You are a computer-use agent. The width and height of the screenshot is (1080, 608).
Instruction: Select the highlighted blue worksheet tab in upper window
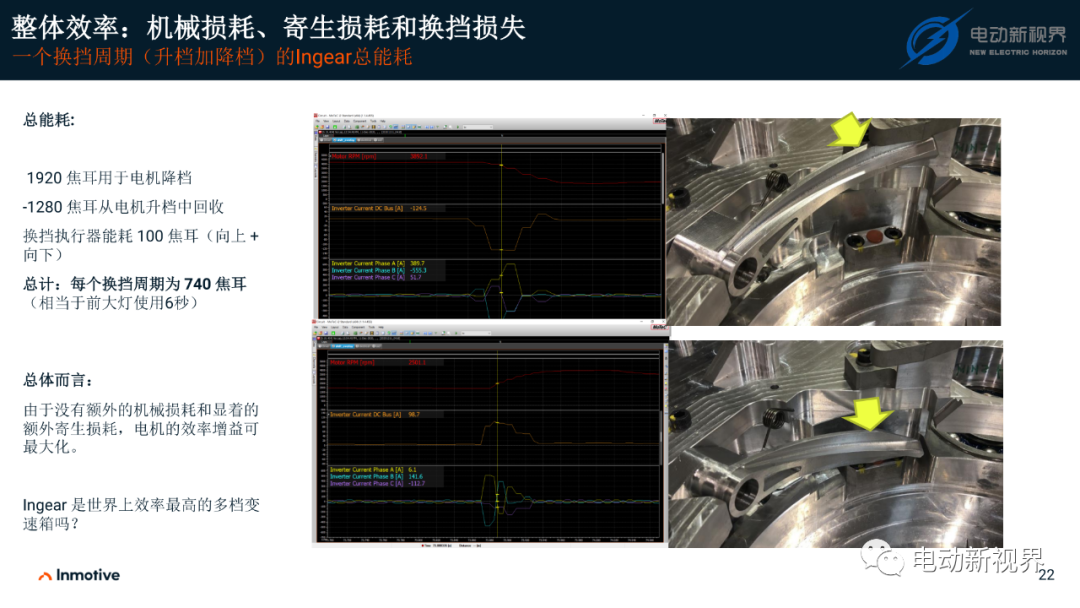pos(344,140)
